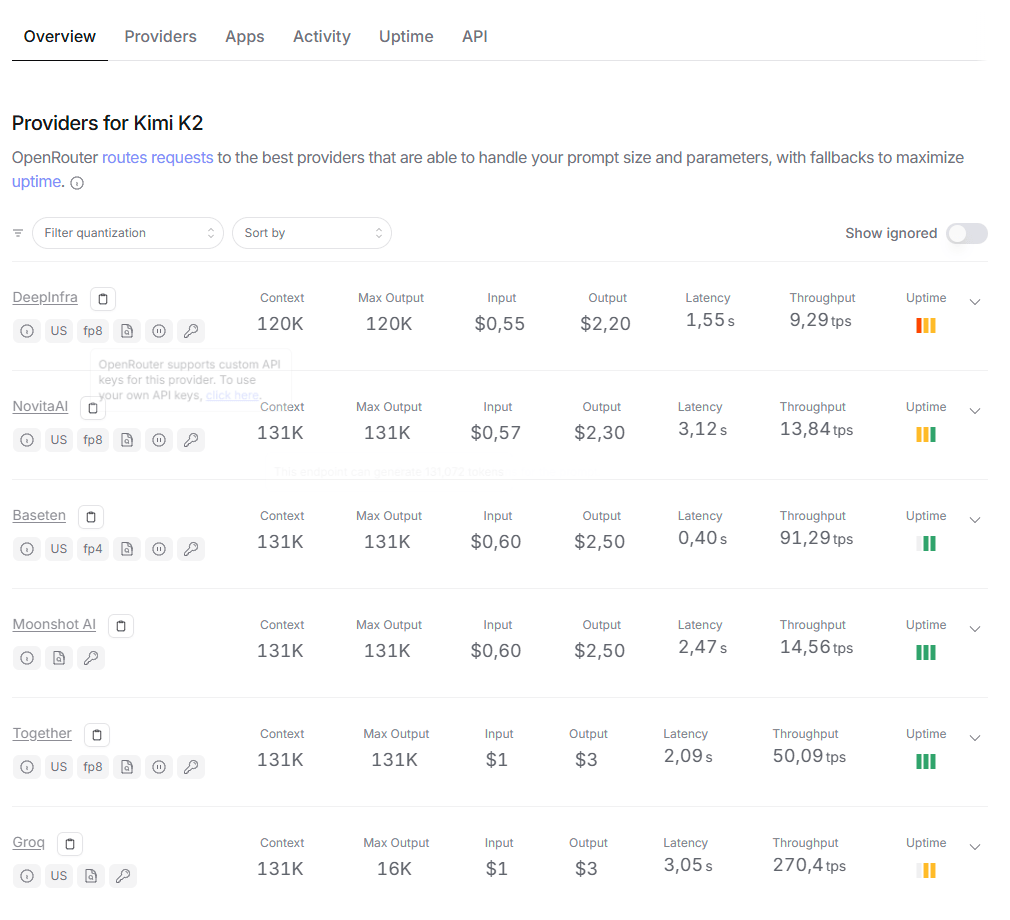This screenshot has width=1010, height=920.
Task: Click Baseten latency value 0,40 s
Action: coord(702,539)
